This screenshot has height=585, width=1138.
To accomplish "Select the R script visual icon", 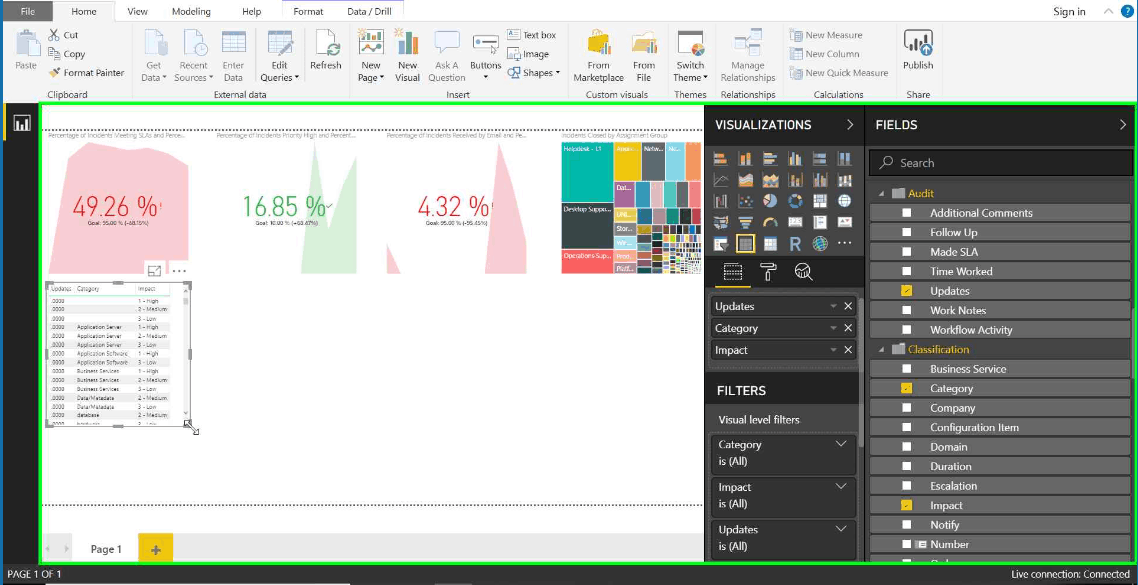I will (x=795, y=243).
